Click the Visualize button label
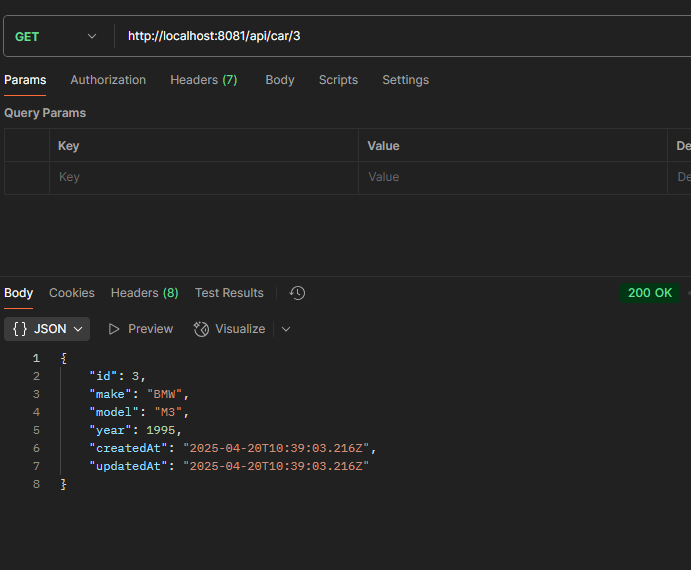This screenshot has height=570, width=691. (x=240, y=329)
